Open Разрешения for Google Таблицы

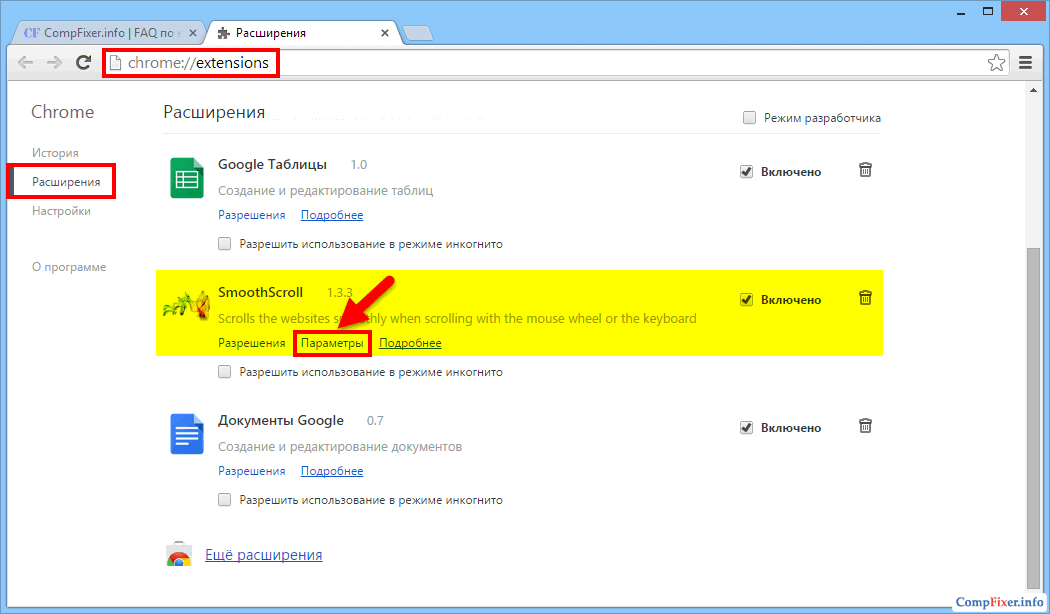[x=252, y=215]
